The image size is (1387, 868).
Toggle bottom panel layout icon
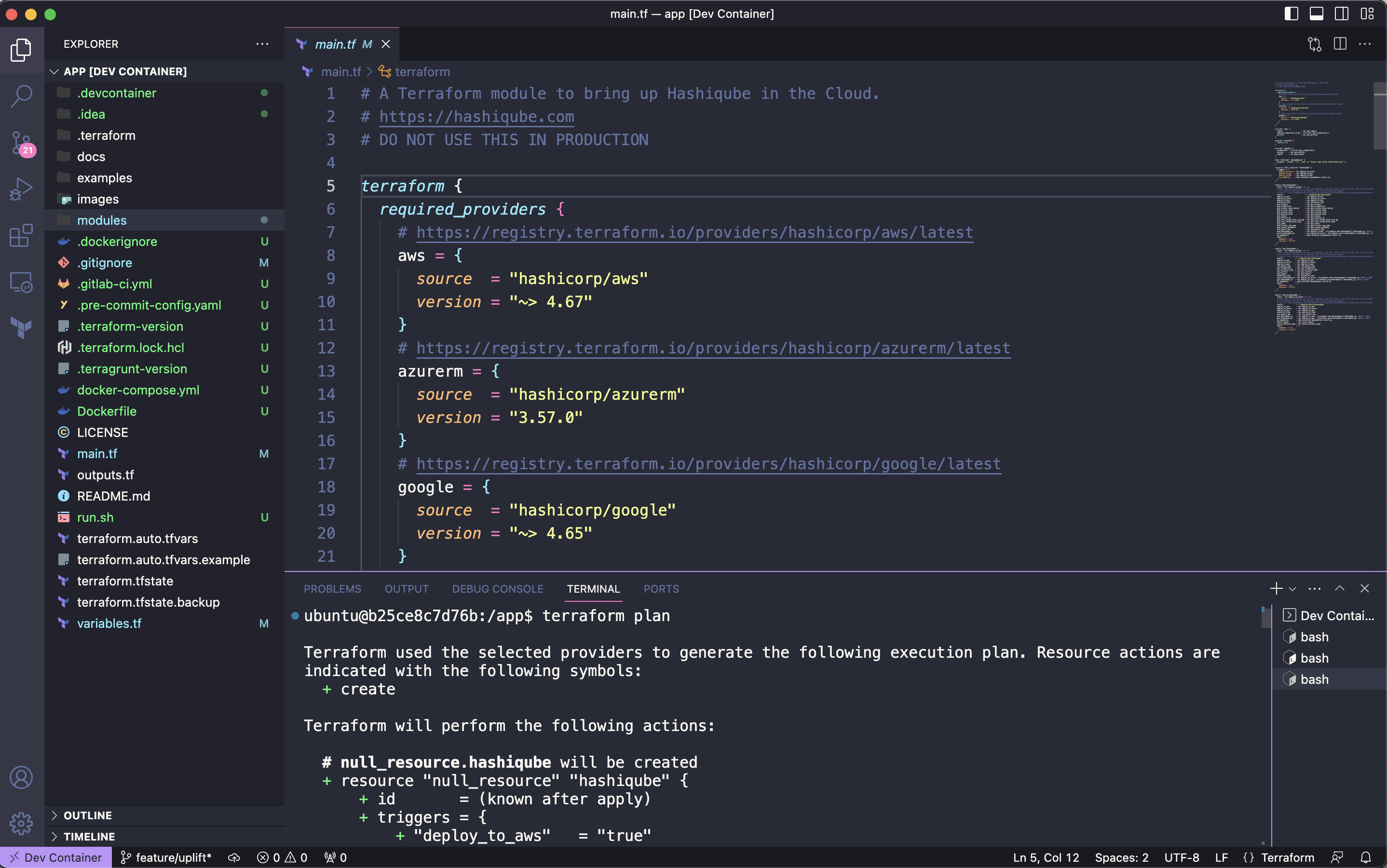coord(1317,14)
